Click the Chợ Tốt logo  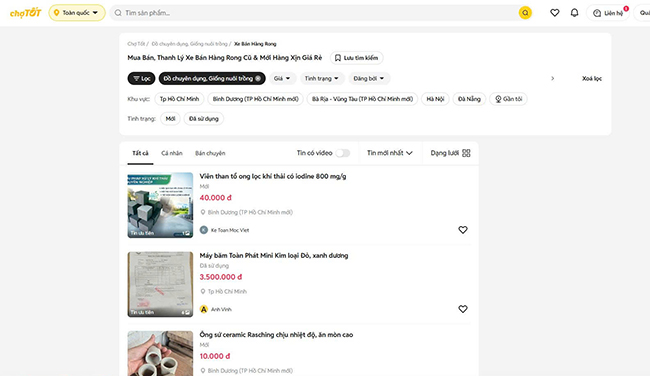click(x=26, y=13)
